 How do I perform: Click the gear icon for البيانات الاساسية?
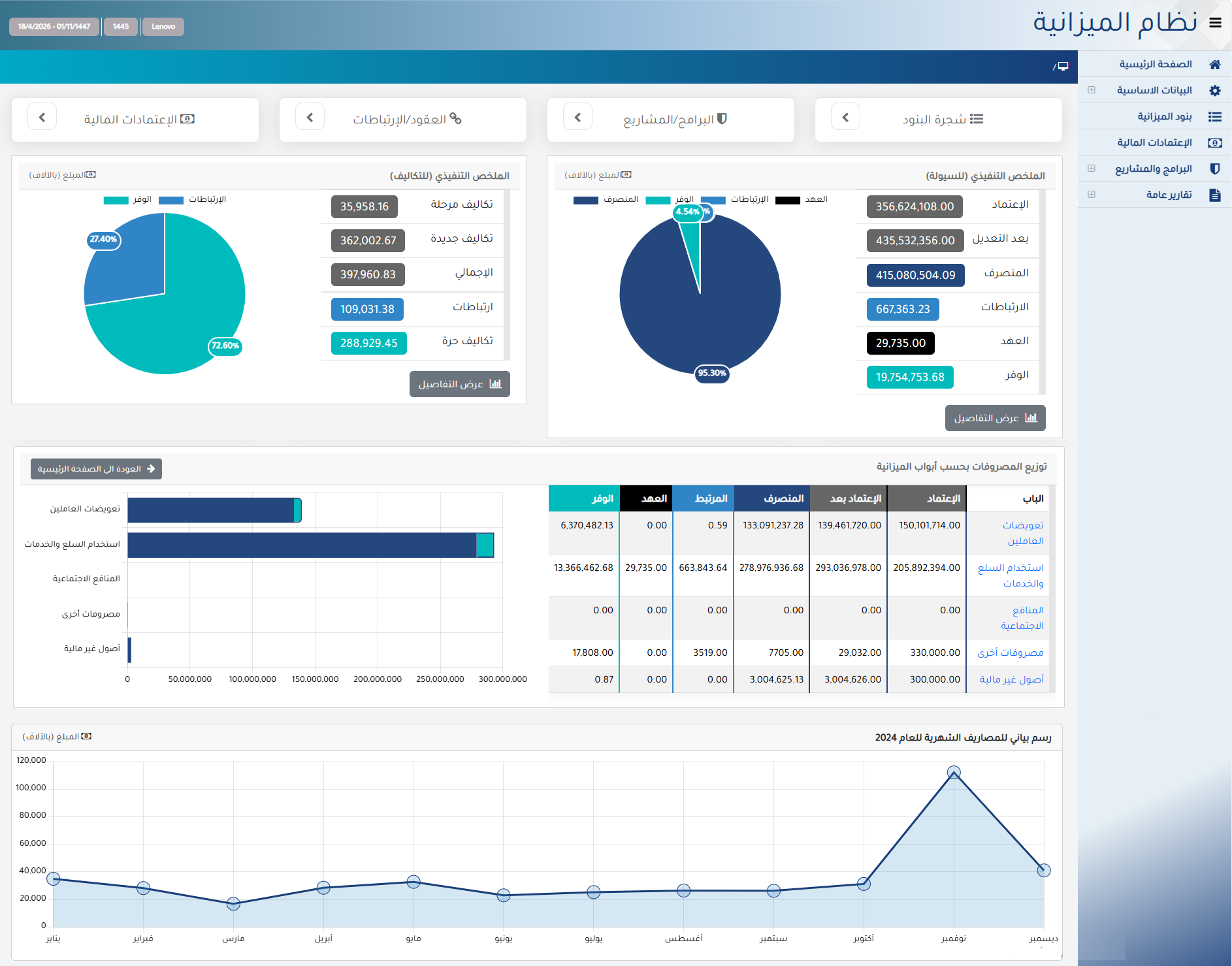tap(1215, 90)
